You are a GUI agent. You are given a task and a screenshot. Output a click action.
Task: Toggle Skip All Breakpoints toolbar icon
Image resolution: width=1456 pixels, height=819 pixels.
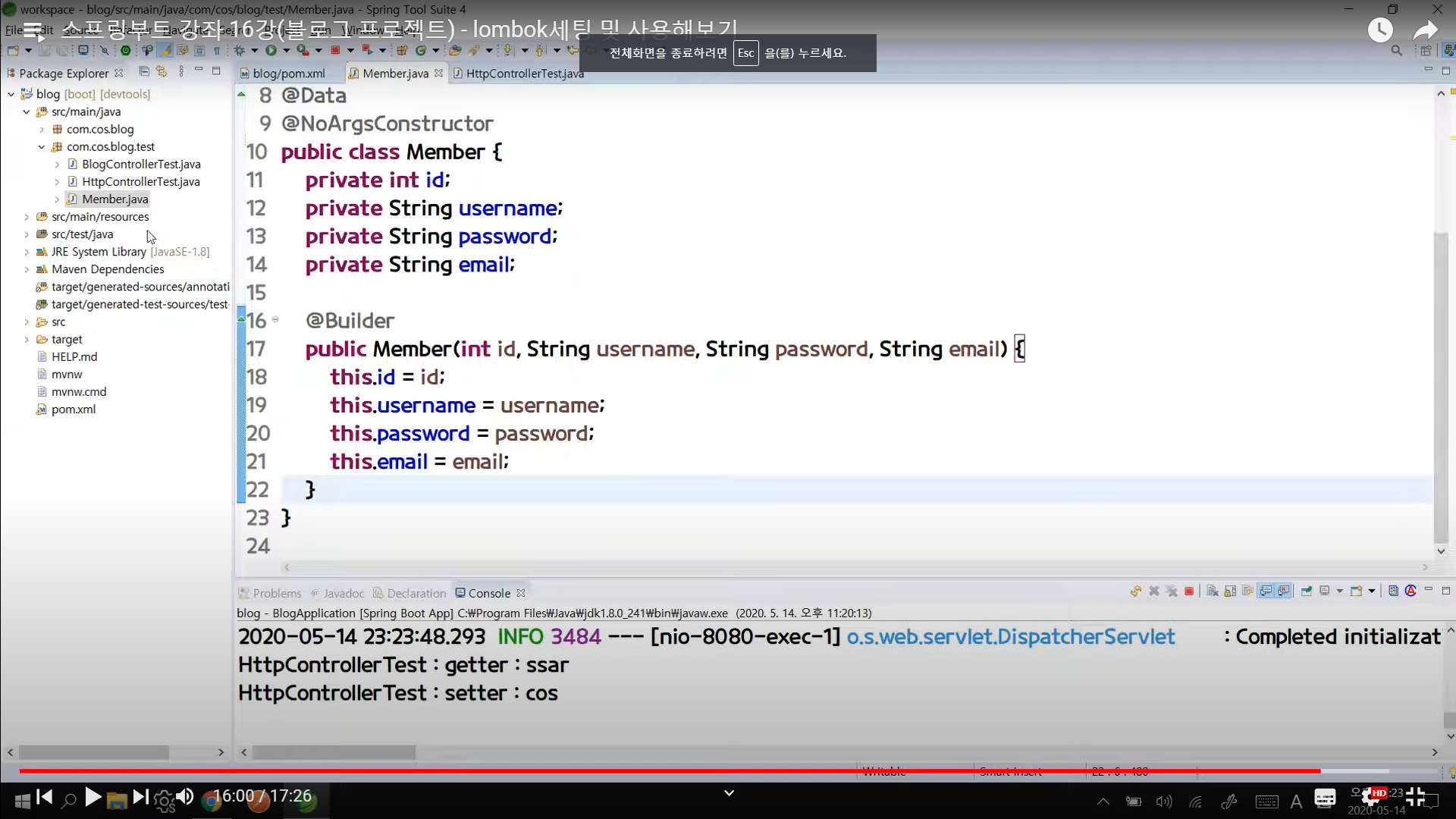pos(105,51)
